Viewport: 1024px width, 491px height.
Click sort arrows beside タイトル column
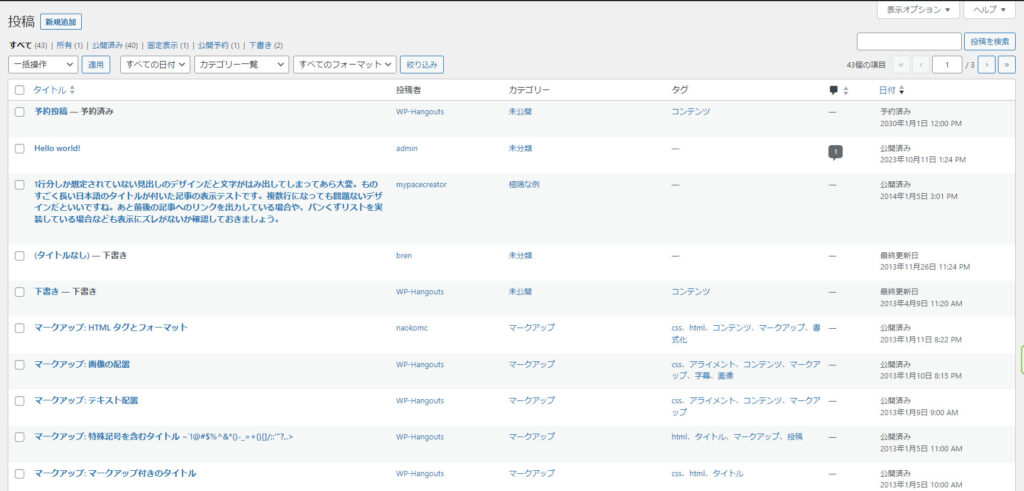pyautogui.click(x=72, y=90)
